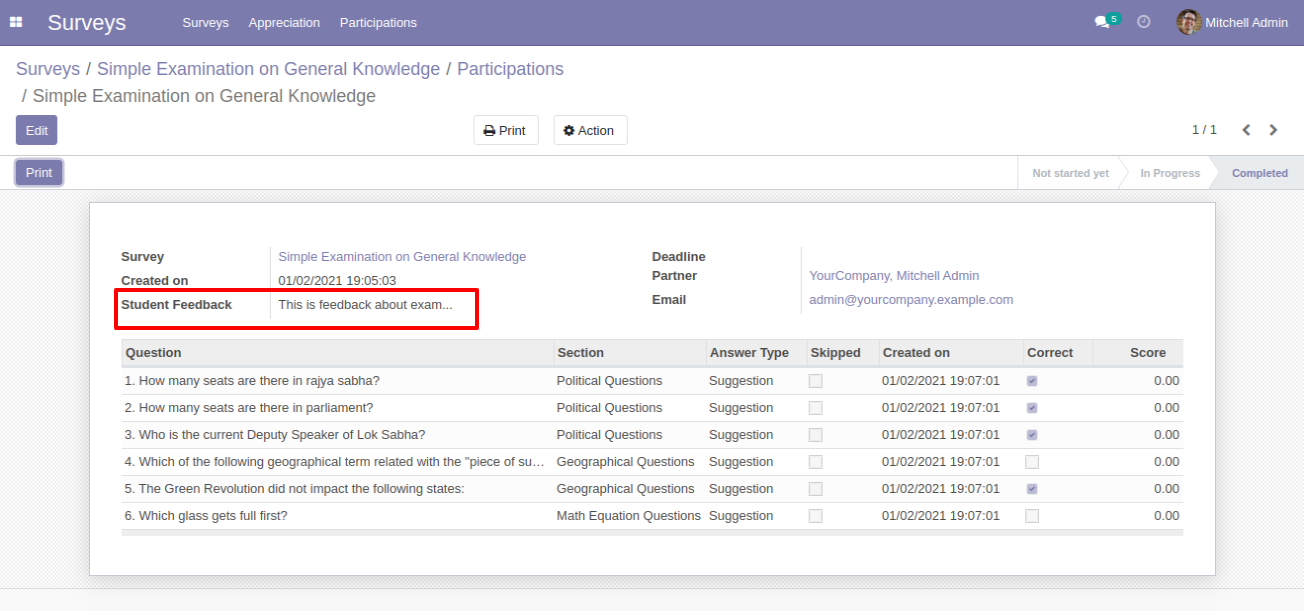Screen dimensions: 1304x611
Task: Toggle Skipped checkbox for Green Revolution question
Action: (816, 489)
